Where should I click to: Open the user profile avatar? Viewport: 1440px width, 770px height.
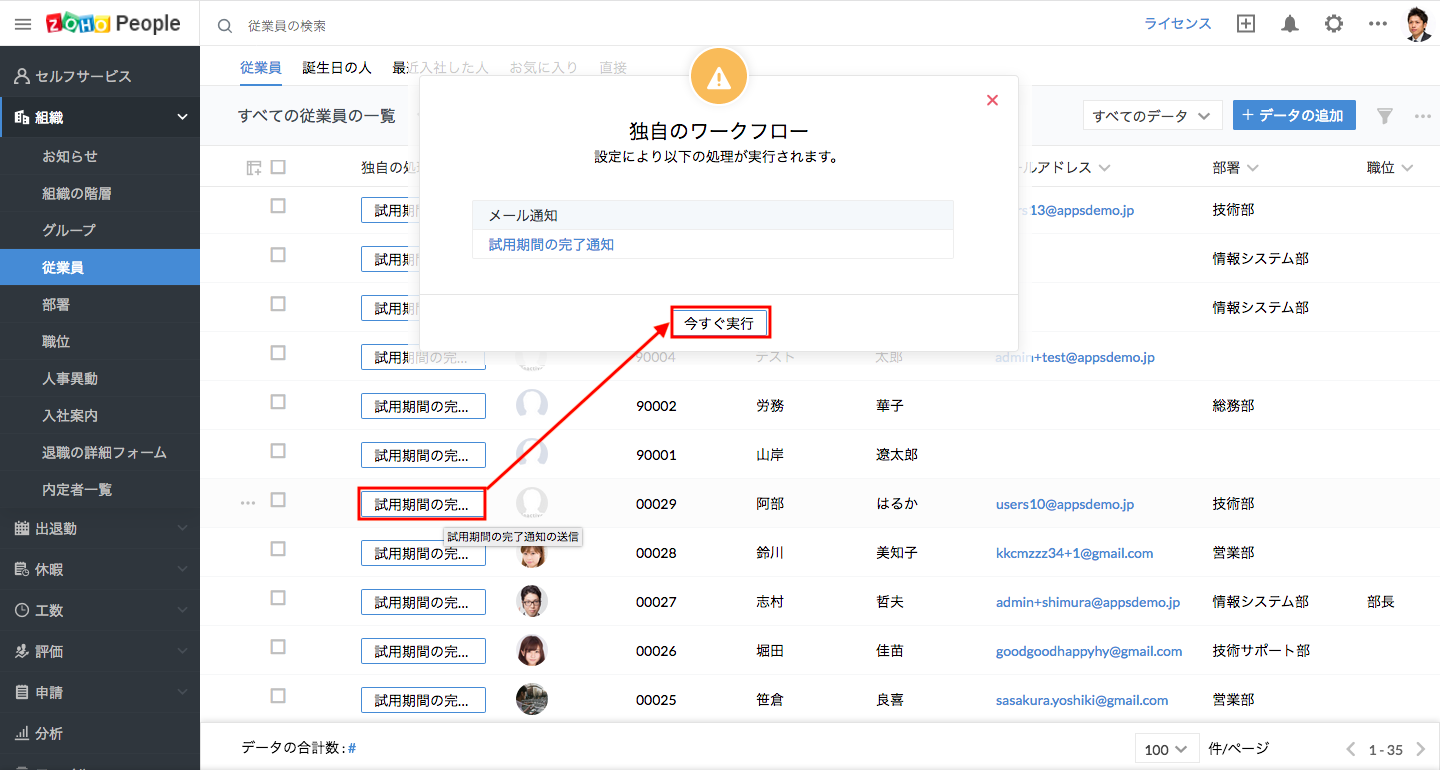point(1418,24)
